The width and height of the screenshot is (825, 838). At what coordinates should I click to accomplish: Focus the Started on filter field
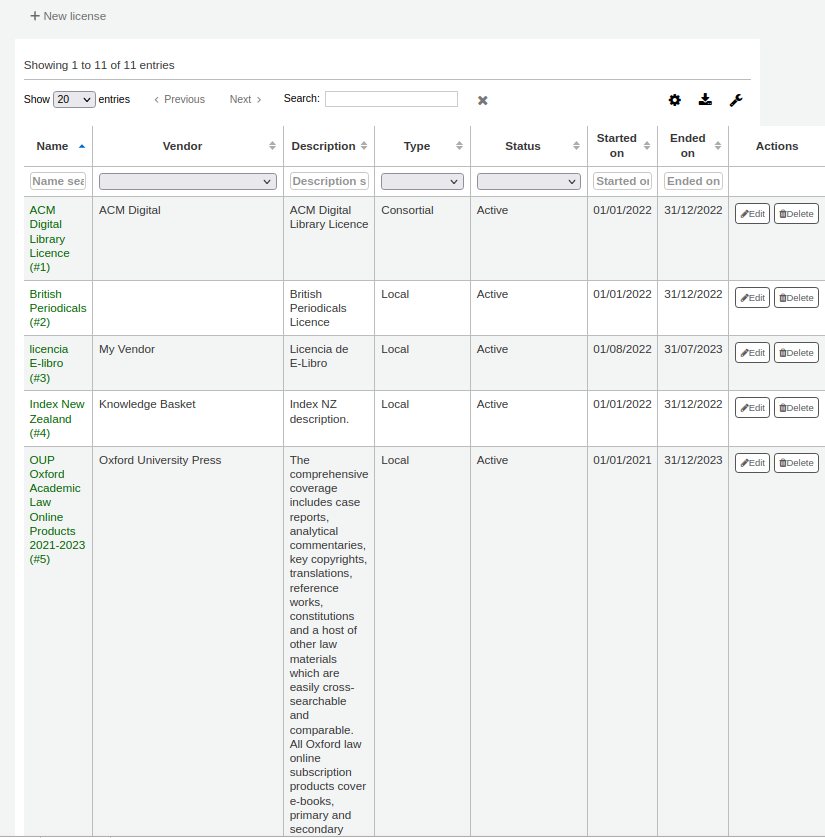point(622,181)
